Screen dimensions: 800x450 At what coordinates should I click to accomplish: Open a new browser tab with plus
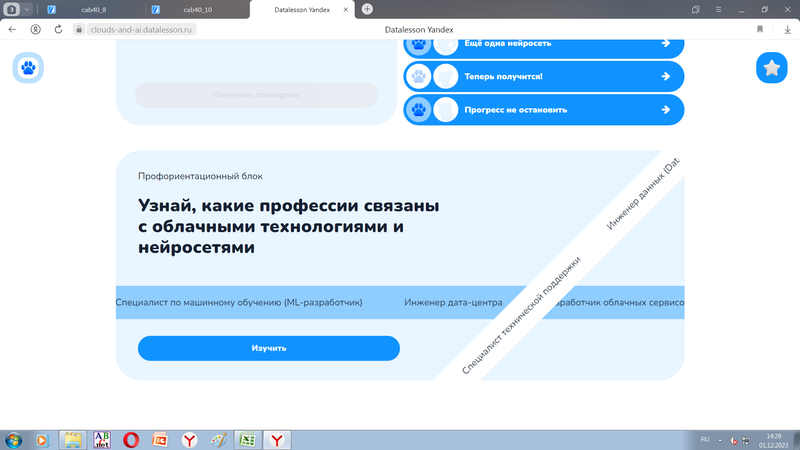[x=367, y=9]
